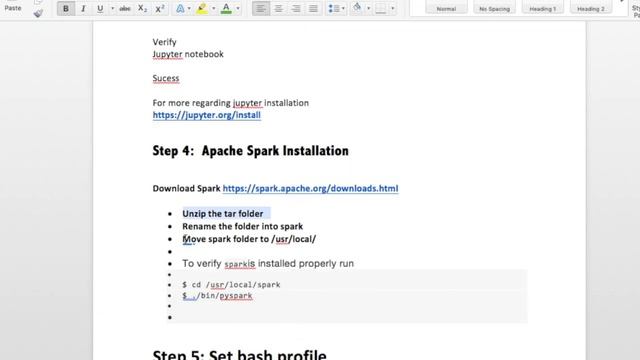The image size is (640, 360).
Task: Align text left
Action: [x=261, y=9]
